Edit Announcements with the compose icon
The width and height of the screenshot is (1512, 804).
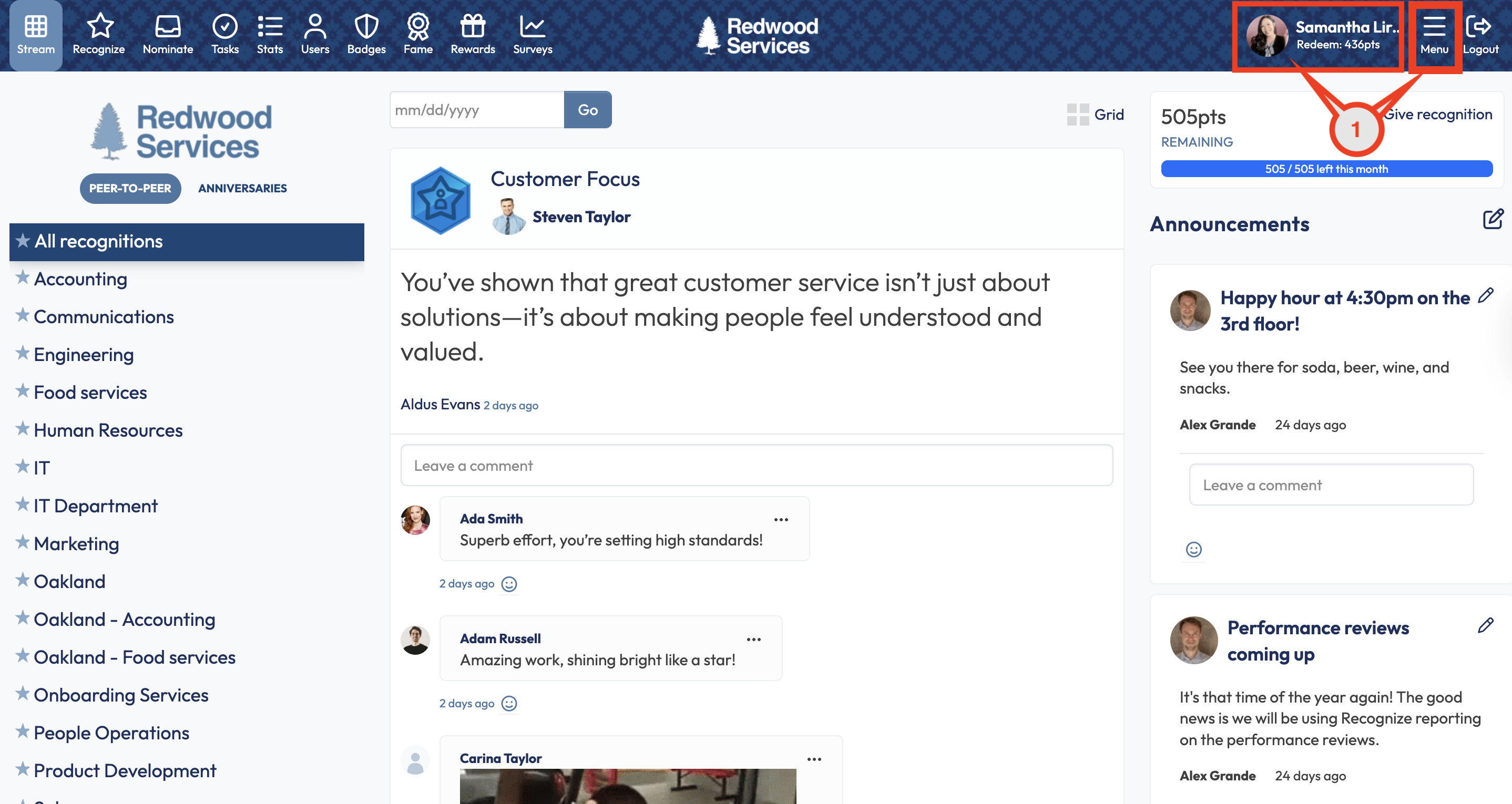click(x=1493, y=220)
